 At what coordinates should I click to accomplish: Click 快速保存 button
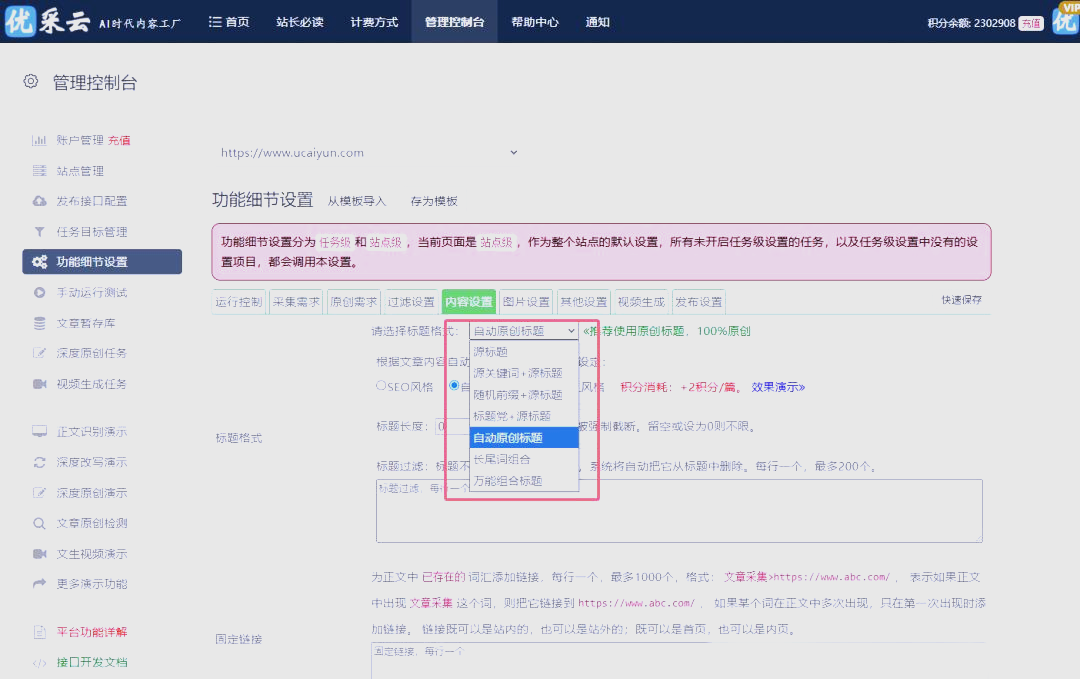(x=960, y=299)
